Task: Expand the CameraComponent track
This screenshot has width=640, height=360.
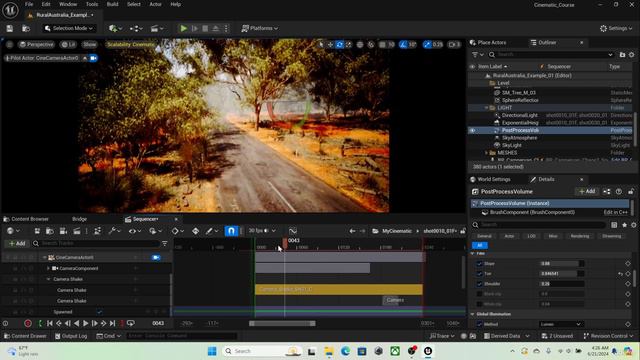Action: (x=49, y=269)
